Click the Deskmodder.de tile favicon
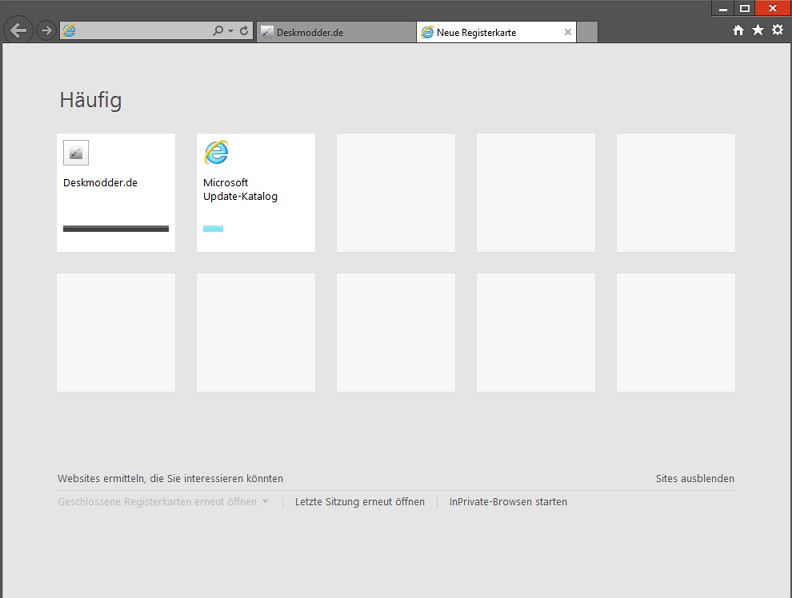The height and width of the screenshot is (598, 792). click(x=76, y=153)
